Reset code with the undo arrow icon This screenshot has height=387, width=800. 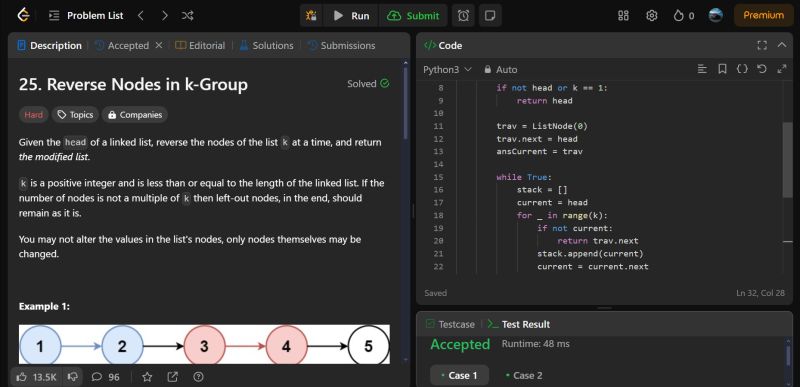coord(762,69)
